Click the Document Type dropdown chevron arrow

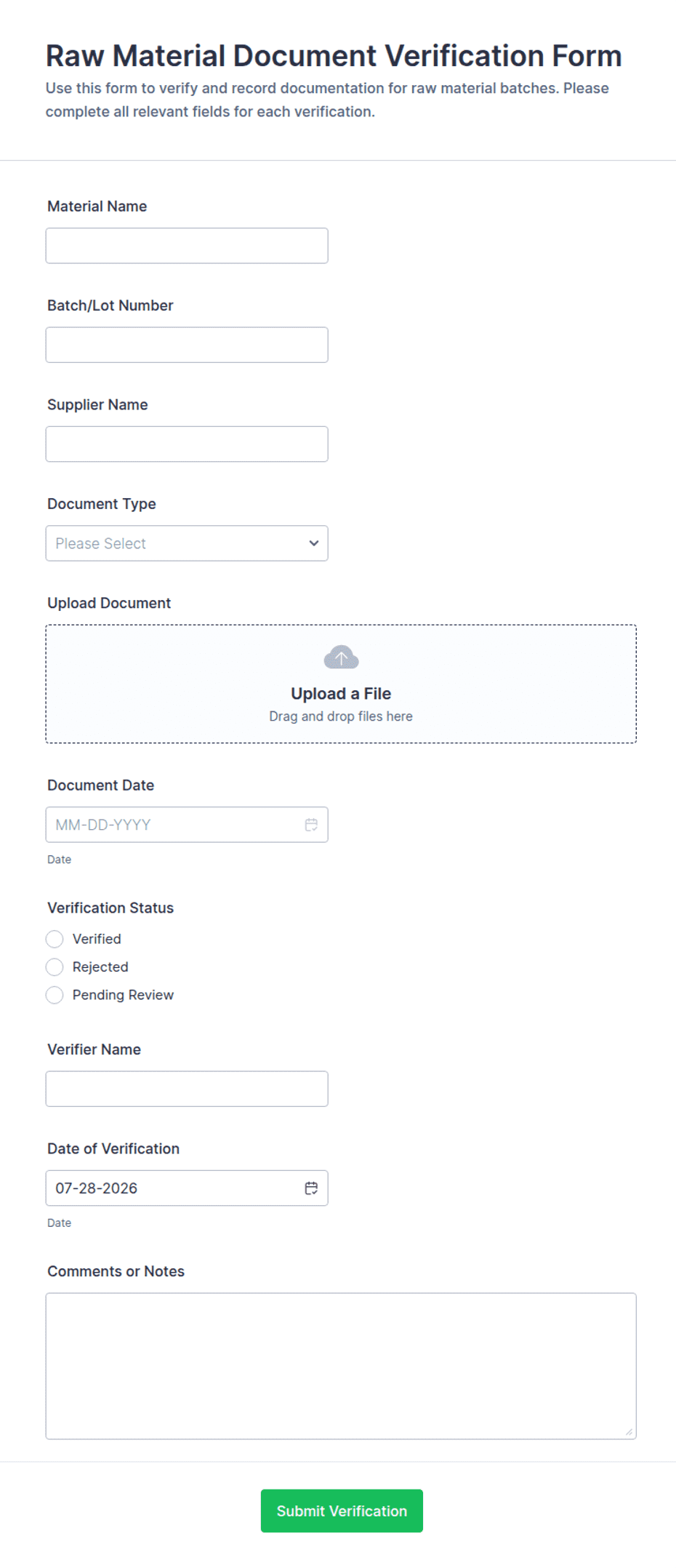click(314, 543)
